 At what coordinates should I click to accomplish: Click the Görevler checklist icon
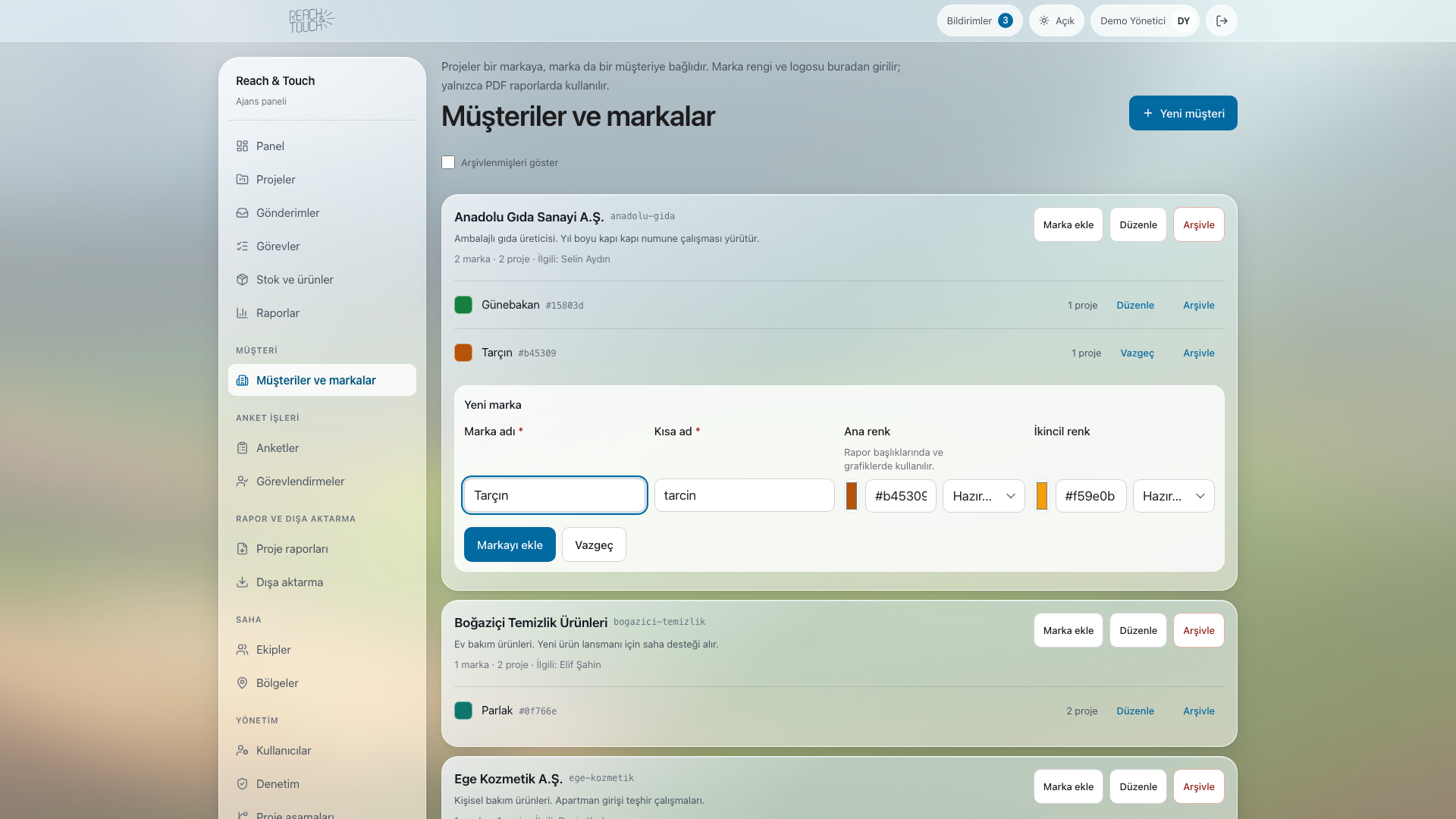[242, 246]
